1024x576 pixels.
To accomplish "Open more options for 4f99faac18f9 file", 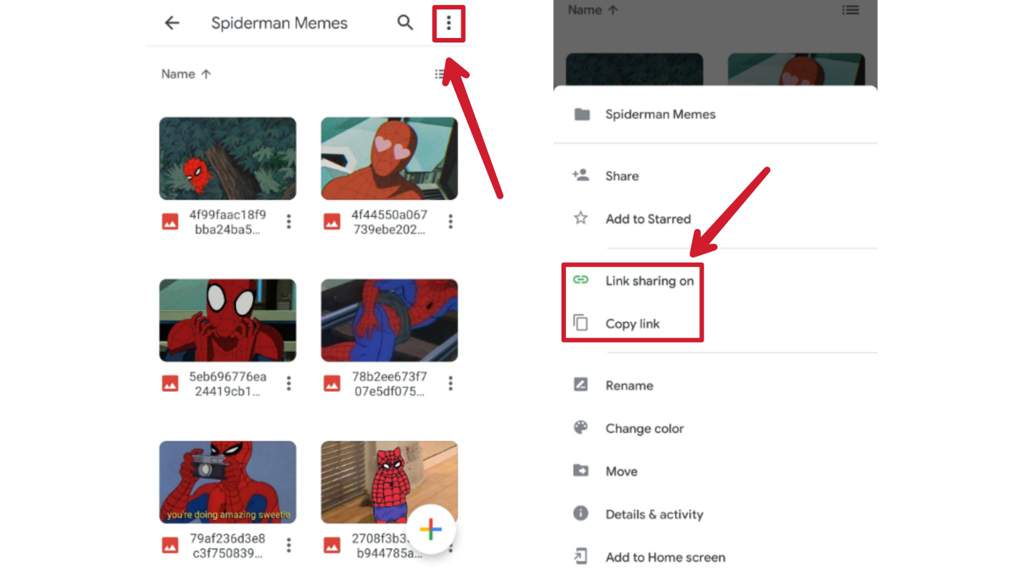I will click(x=289, y=221).
